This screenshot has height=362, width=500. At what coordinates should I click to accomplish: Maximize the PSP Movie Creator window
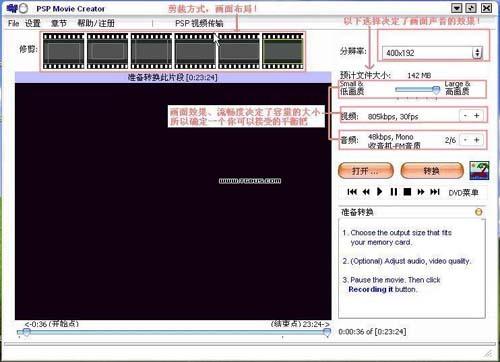(x=471, y=8)
